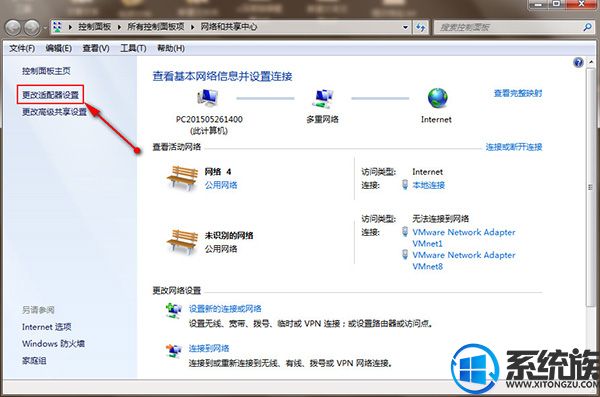
Task: Click the bench icon for 网络 4
Action: tap(182, 178)
